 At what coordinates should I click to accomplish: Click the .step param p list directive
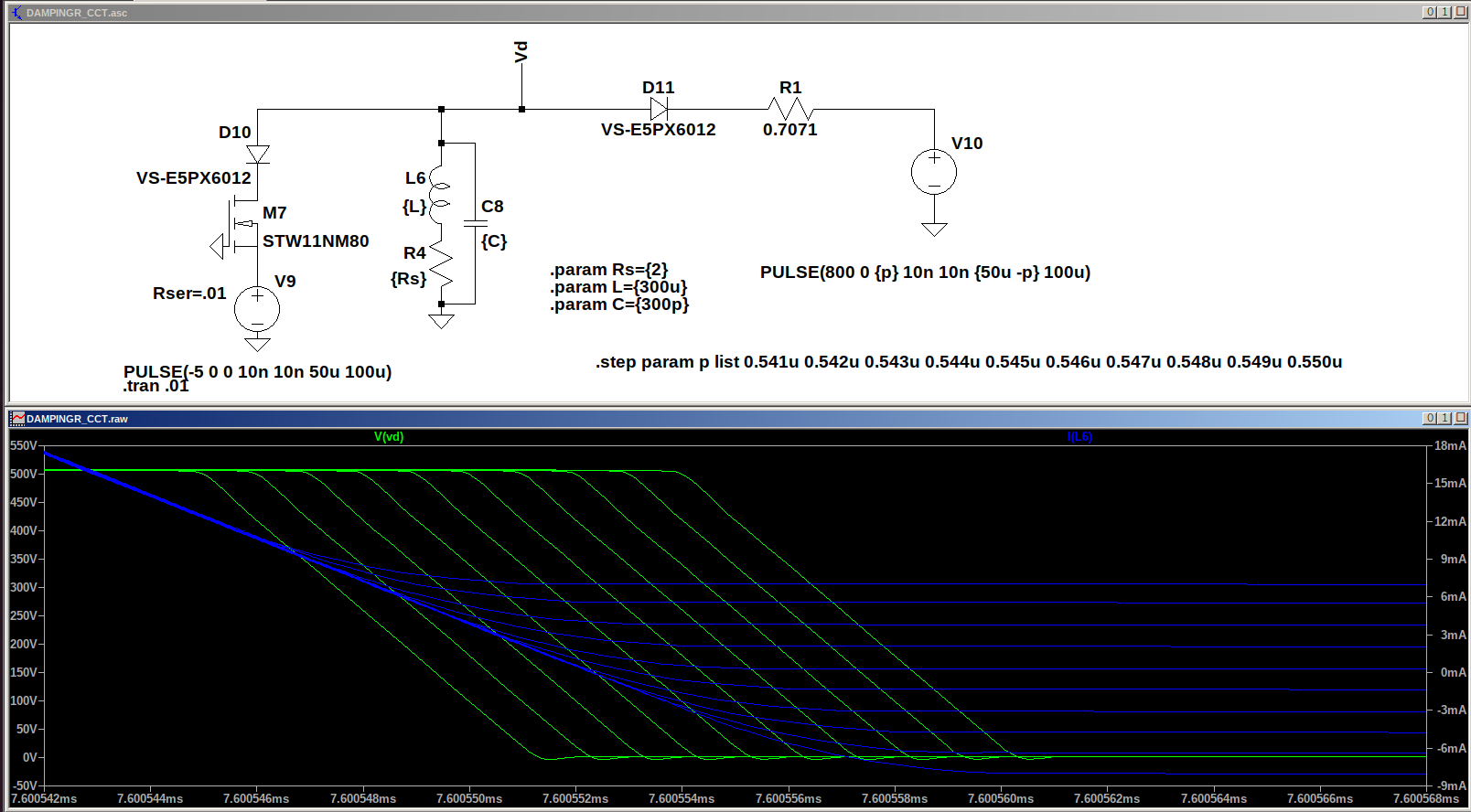969,362
